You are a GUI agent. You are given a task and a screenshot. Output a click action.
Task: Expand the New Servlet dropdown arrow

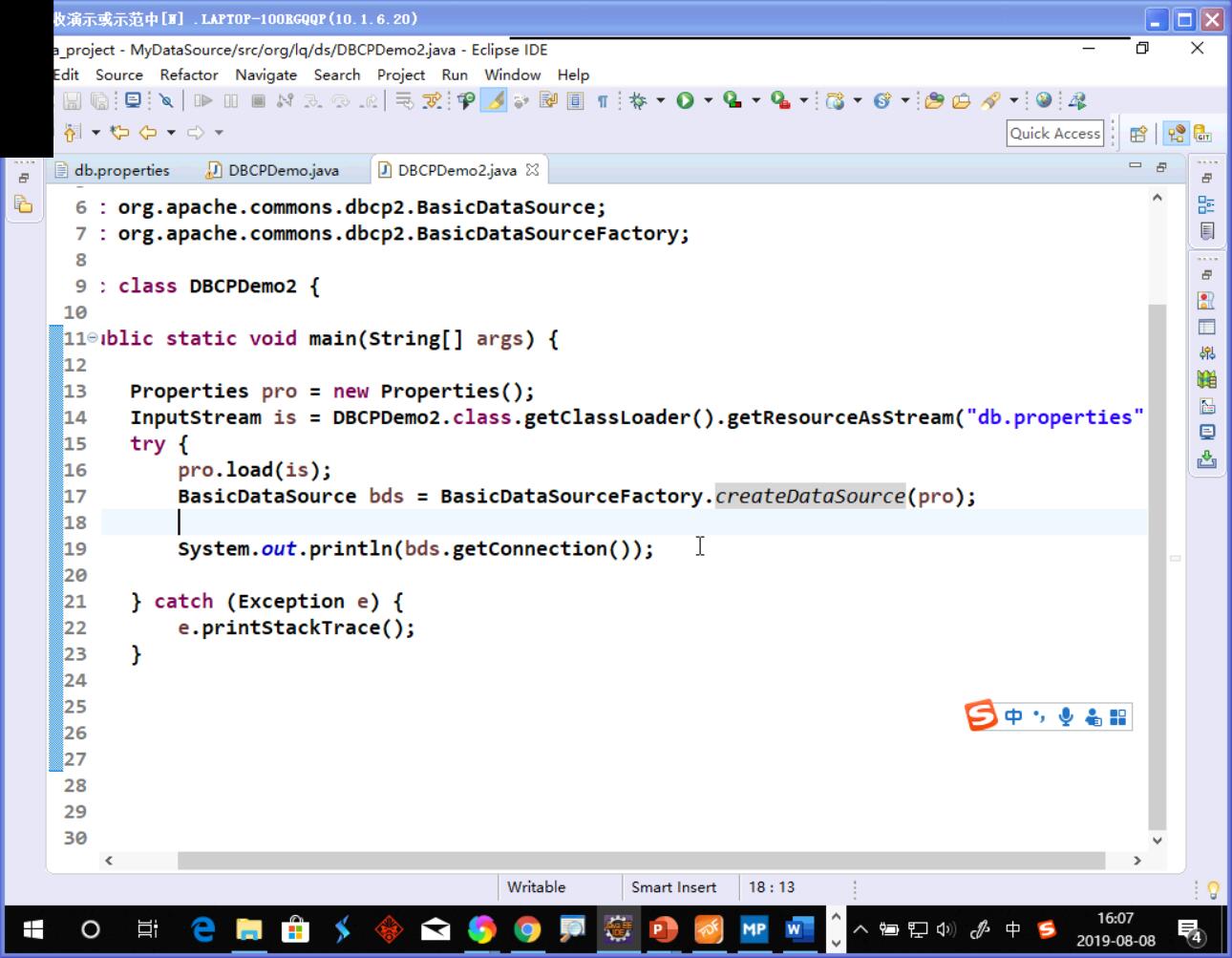point(903,100)
